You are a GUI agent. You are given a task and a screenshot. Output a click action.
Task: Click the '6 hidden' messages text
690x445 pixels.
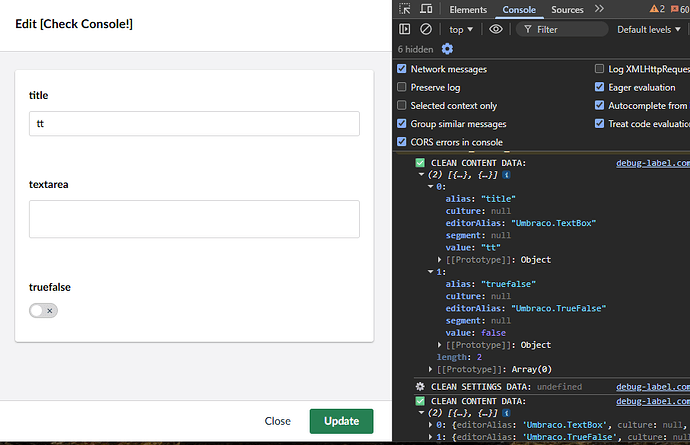point(415,49)
